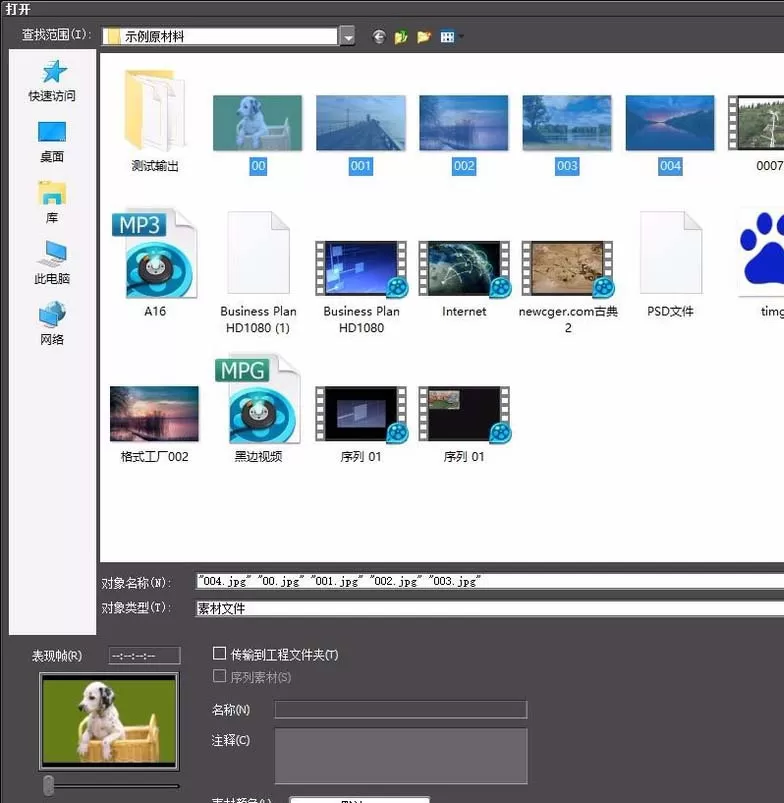Open the view menu icon
Image resolution: width=784 pixels, height=803 pixels.
448,37
